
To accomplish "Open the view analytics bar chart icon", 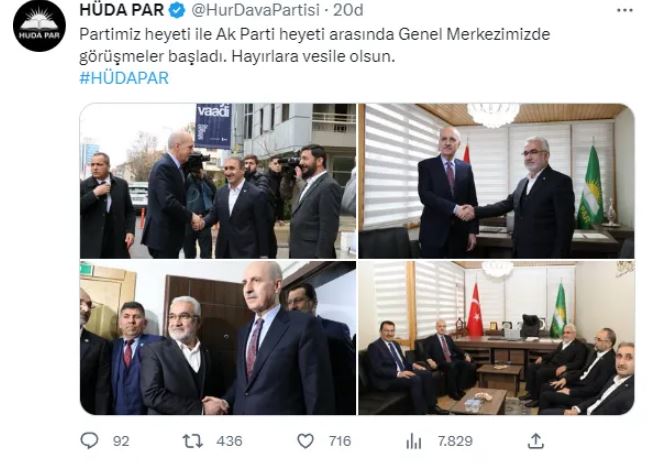I will 414,441.
